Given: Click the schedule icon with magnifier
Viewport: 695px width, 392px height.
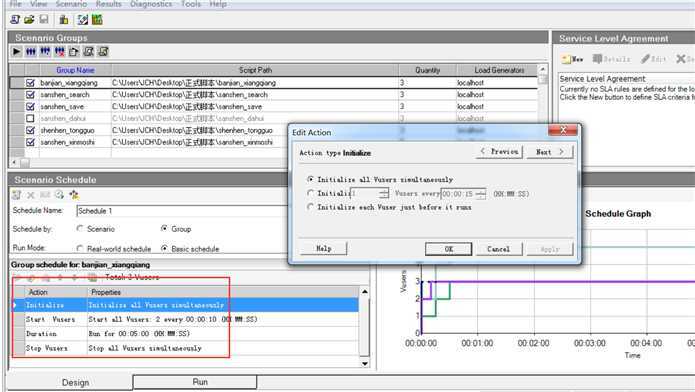Looking at the screenshot, I should pos(59,195).
